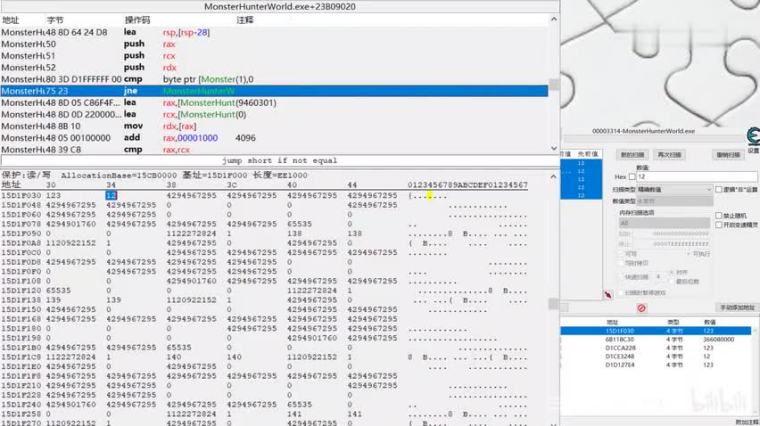Click the 366080000 value in address list

point(718,339)
